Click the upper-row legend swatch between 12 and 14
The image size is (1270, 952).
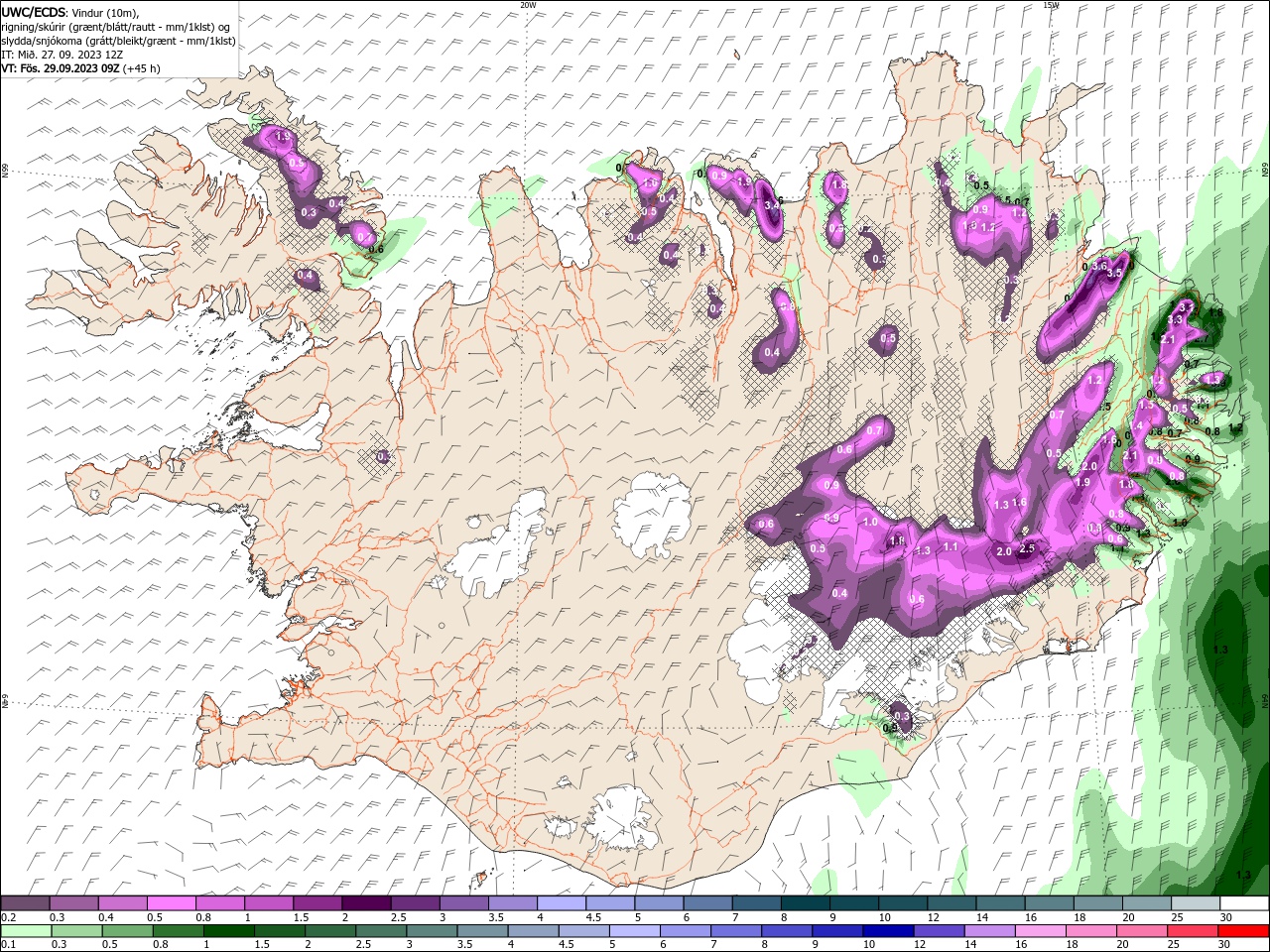click(x=950, y=903)
